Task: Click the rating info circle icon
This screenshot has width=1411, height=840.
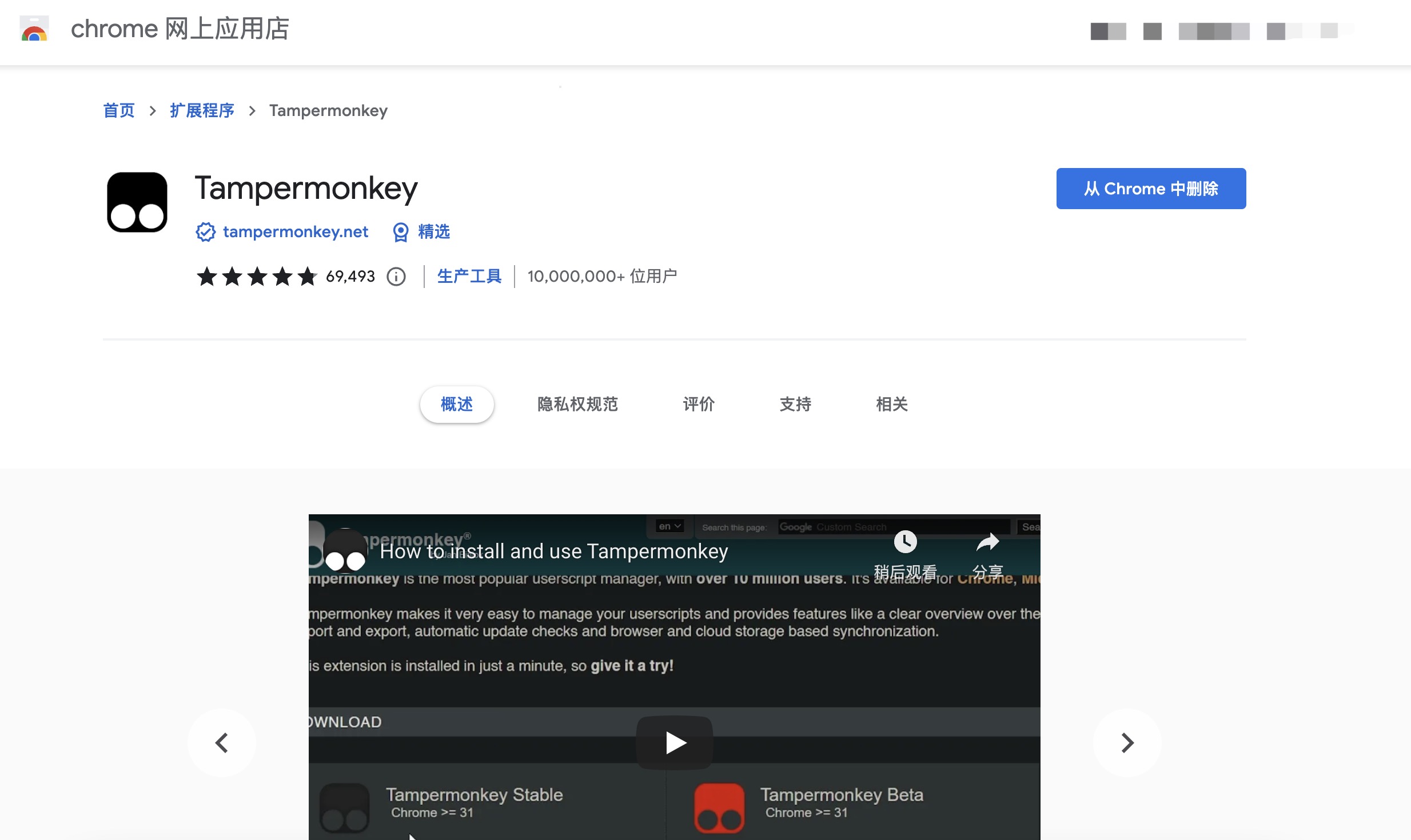Action: click(x=396, y=277)
